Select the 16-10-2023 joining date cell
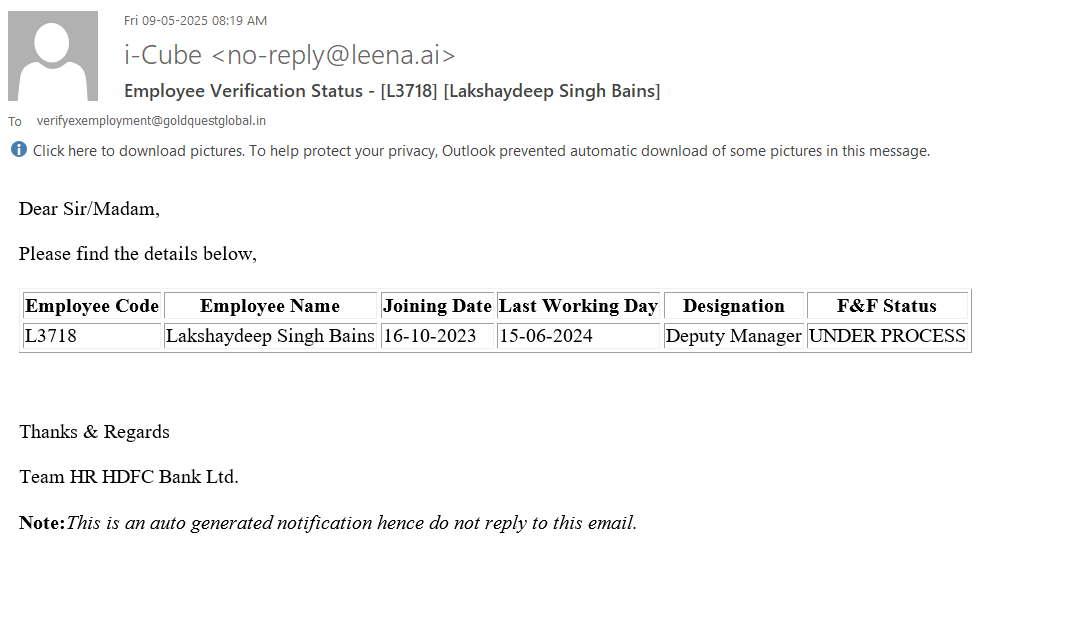Screen dimensions: 1066x627 [x=430, y=336]
